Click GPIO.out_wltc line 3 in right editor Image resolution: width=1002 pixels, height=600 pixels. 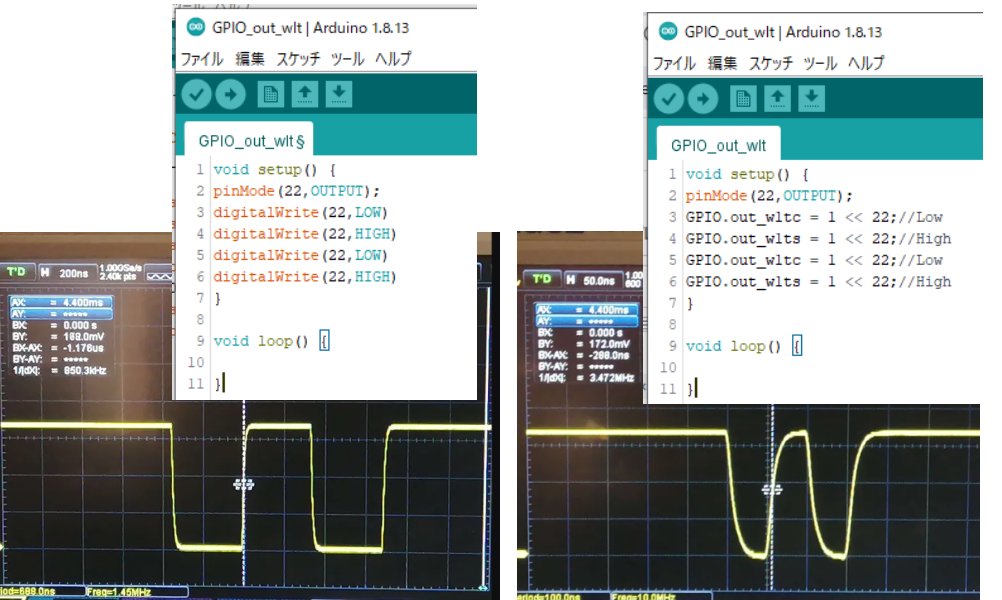(814, 217)
